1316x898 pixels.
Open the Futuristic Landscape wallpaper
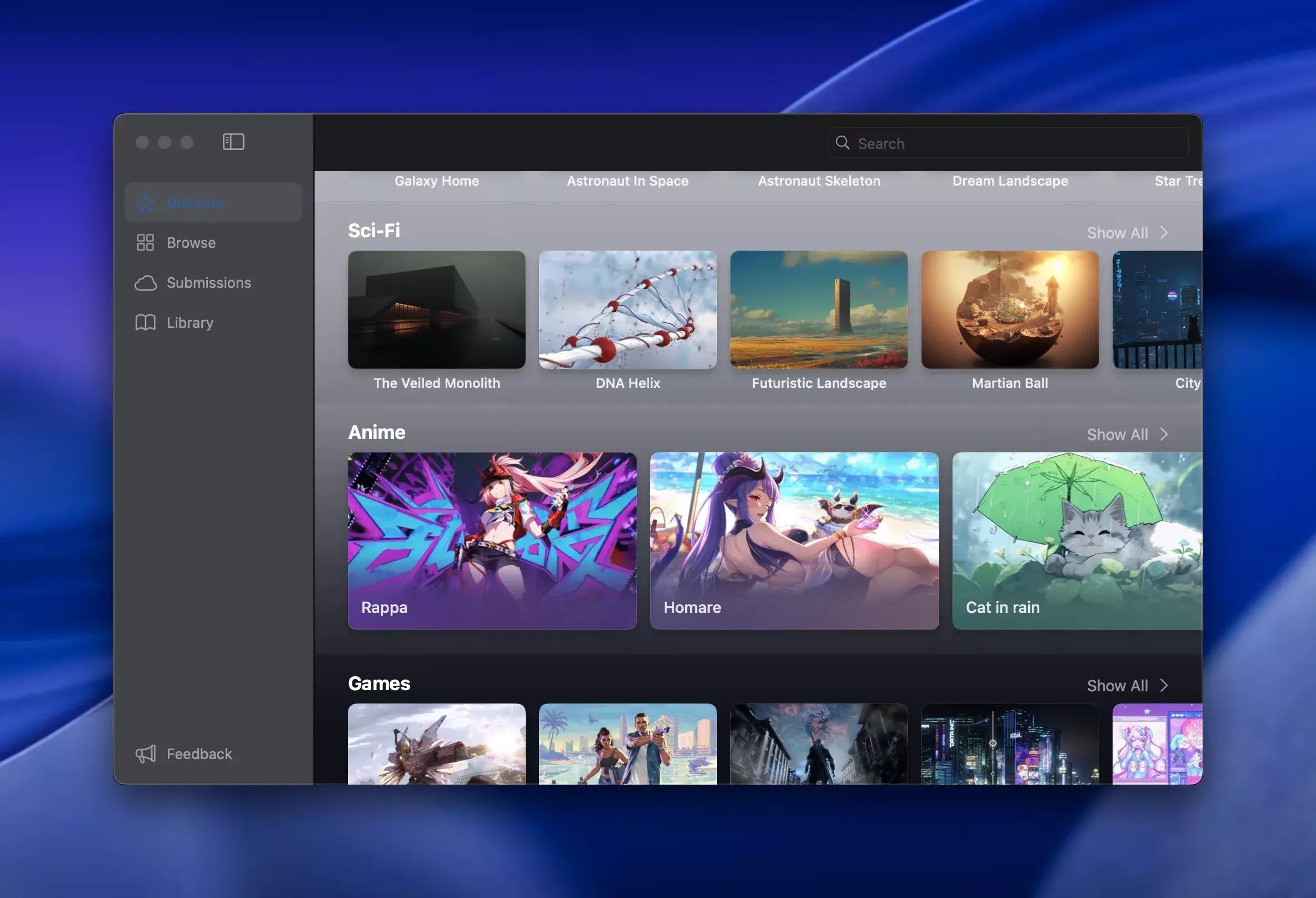(819, 310)
